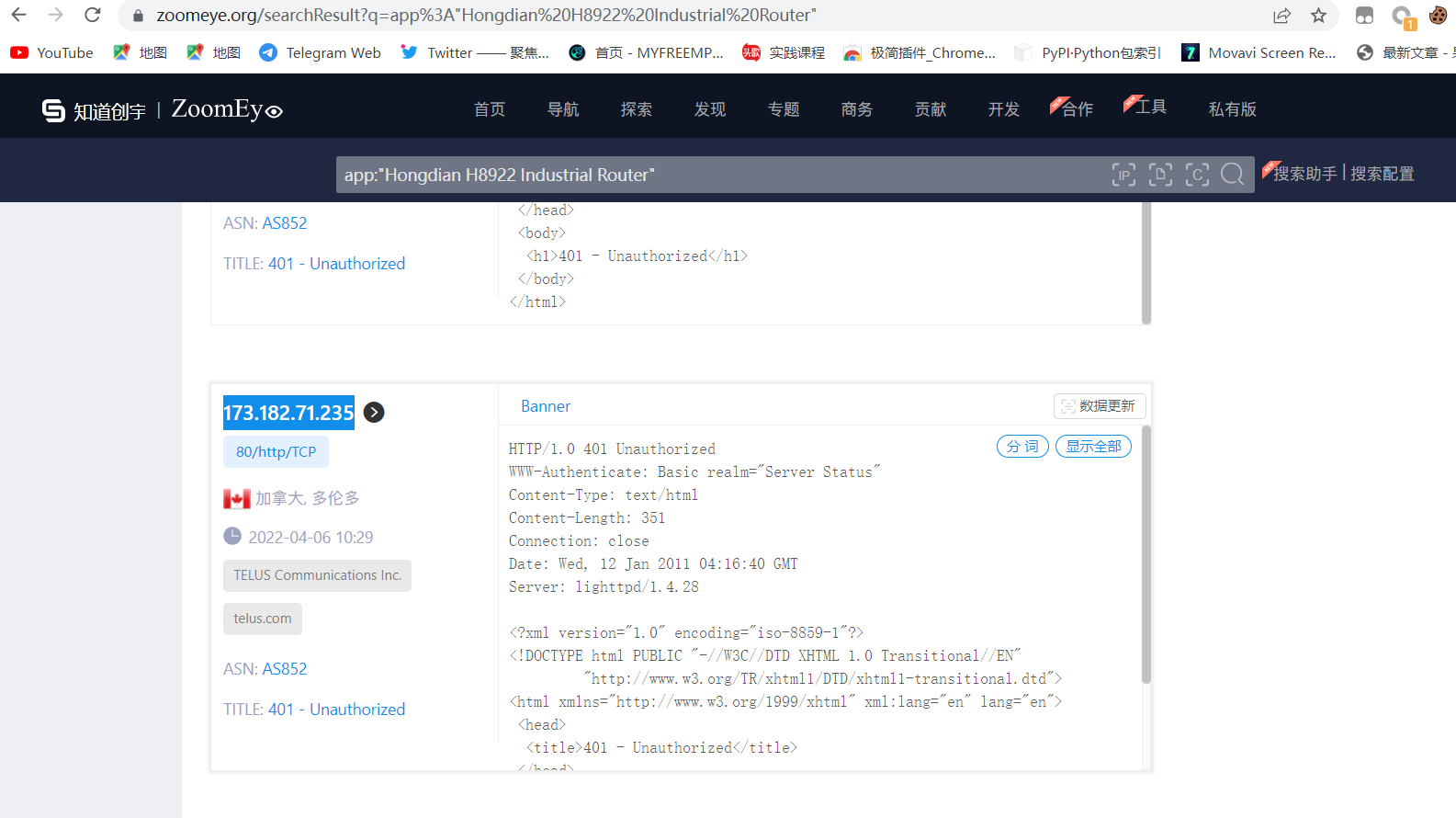Open the 合作 navigation menu item
This screenshot has height=818, width=1456.
tap(1077, 109)
